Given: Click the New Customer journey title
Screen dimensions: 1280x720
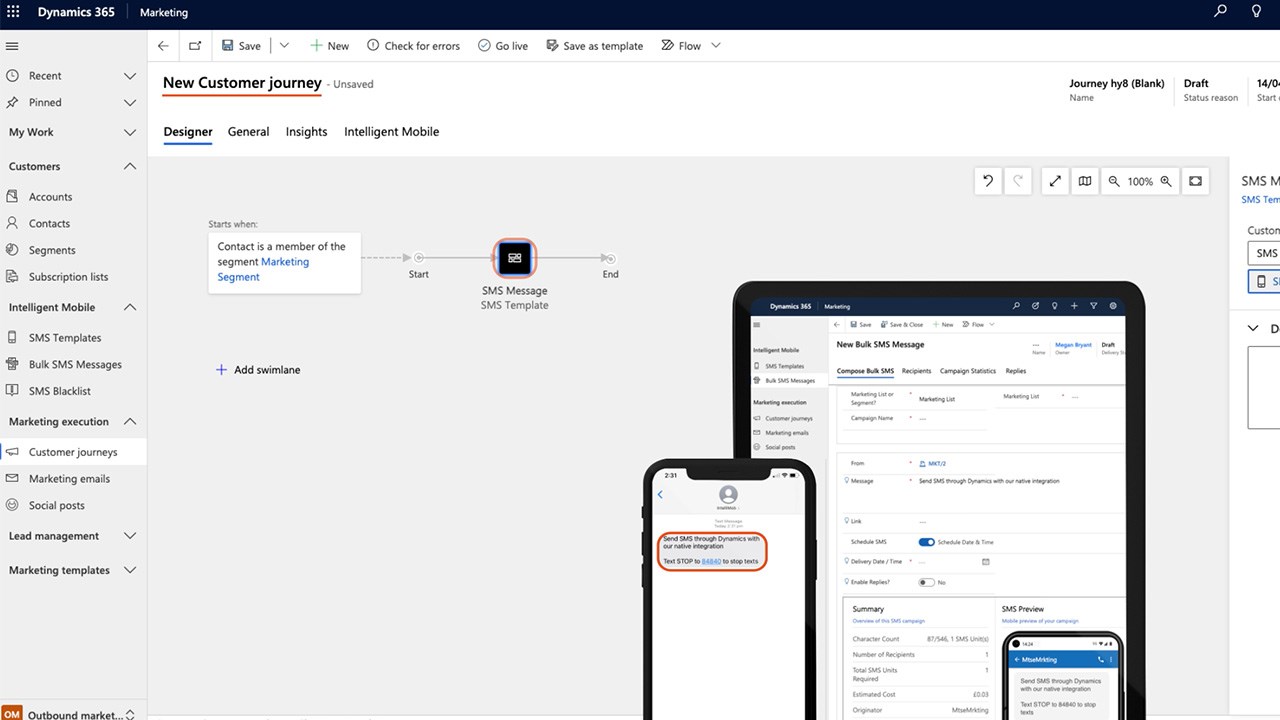Looking at the screenshot, I should point(242,83).
